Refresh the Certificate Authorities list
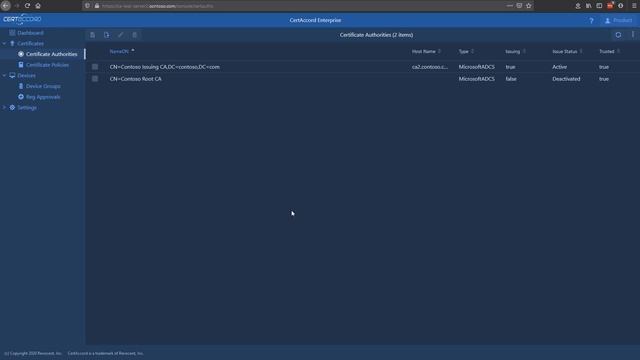This screenshot has width=640, height=360. [618, 35]
